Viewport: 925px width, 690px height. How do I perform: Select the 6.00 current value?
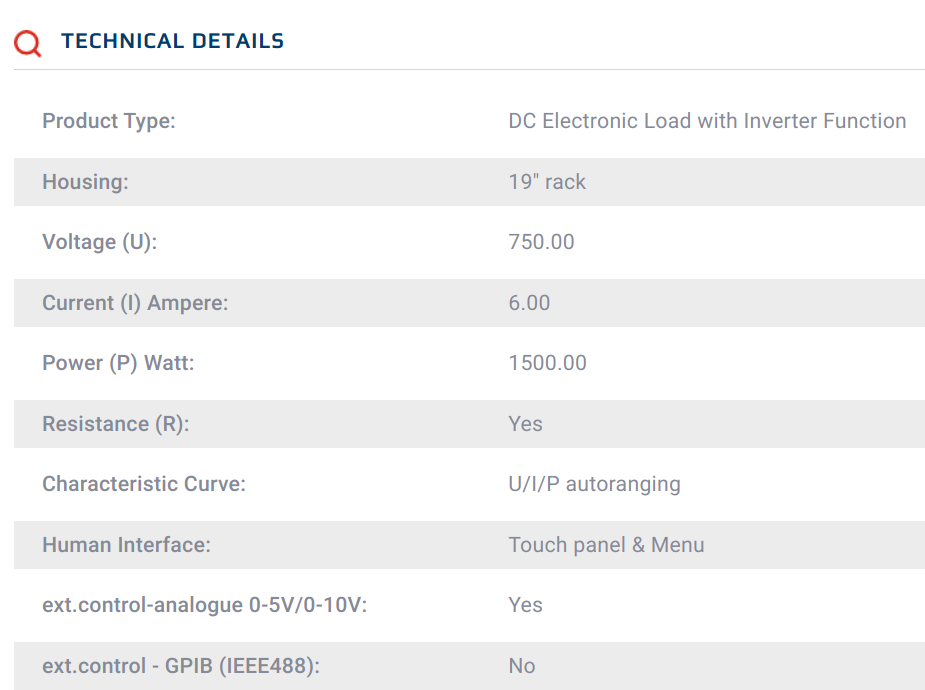[x=529, y=303]
